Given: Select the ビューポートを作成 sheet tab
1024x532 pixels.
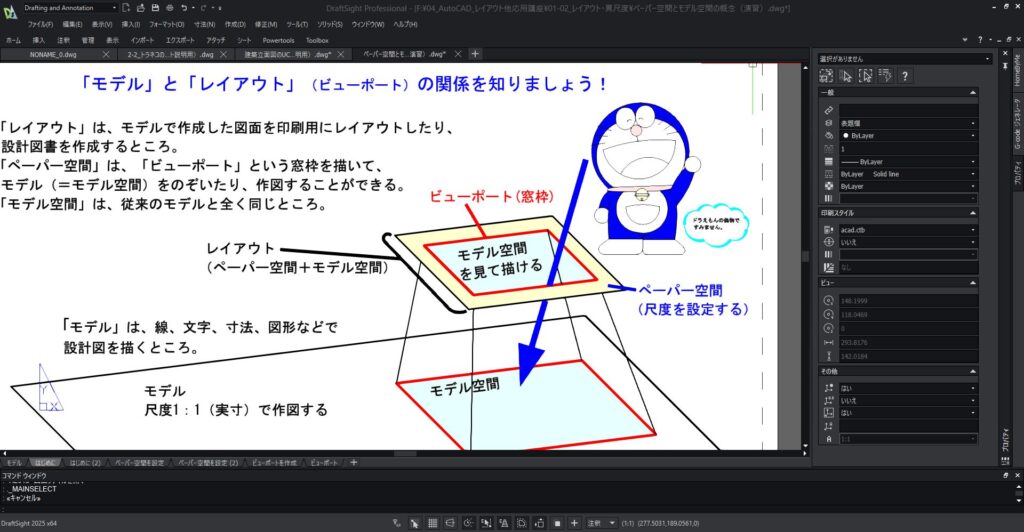Looking at the screenshot, I should [x=274, y=462].
